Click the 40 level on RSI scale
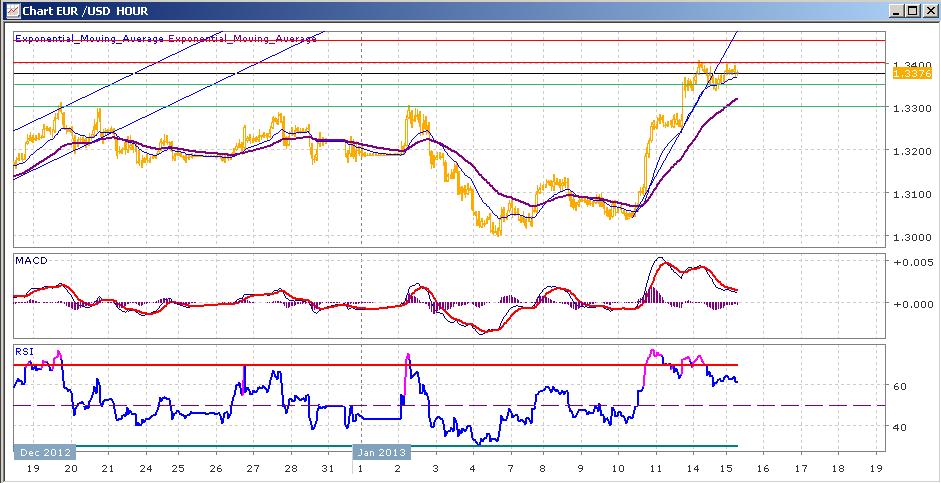This screenshot has height=483, width=941. (x=899, y=427)
